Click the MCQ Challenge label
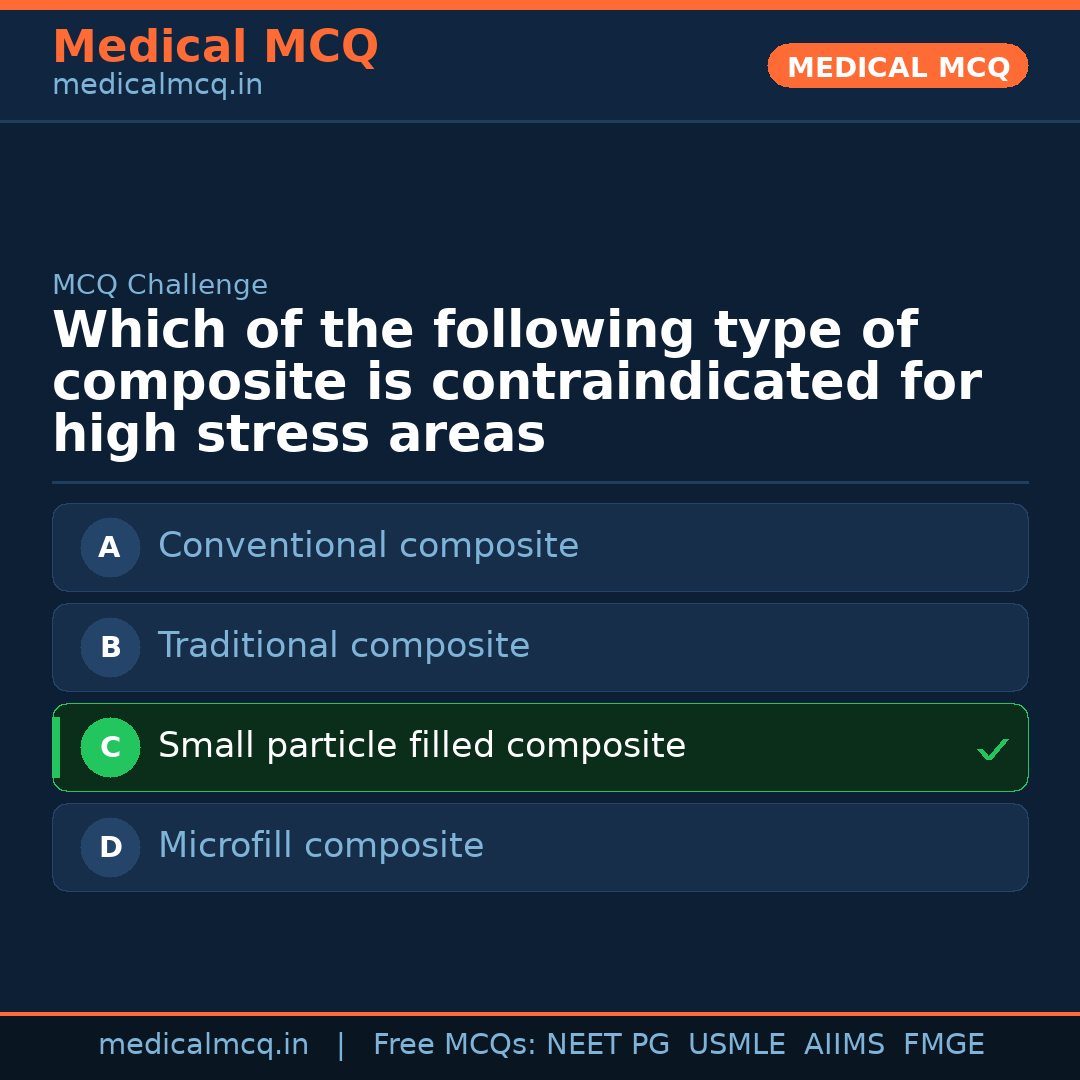 [x=160, y=285]
